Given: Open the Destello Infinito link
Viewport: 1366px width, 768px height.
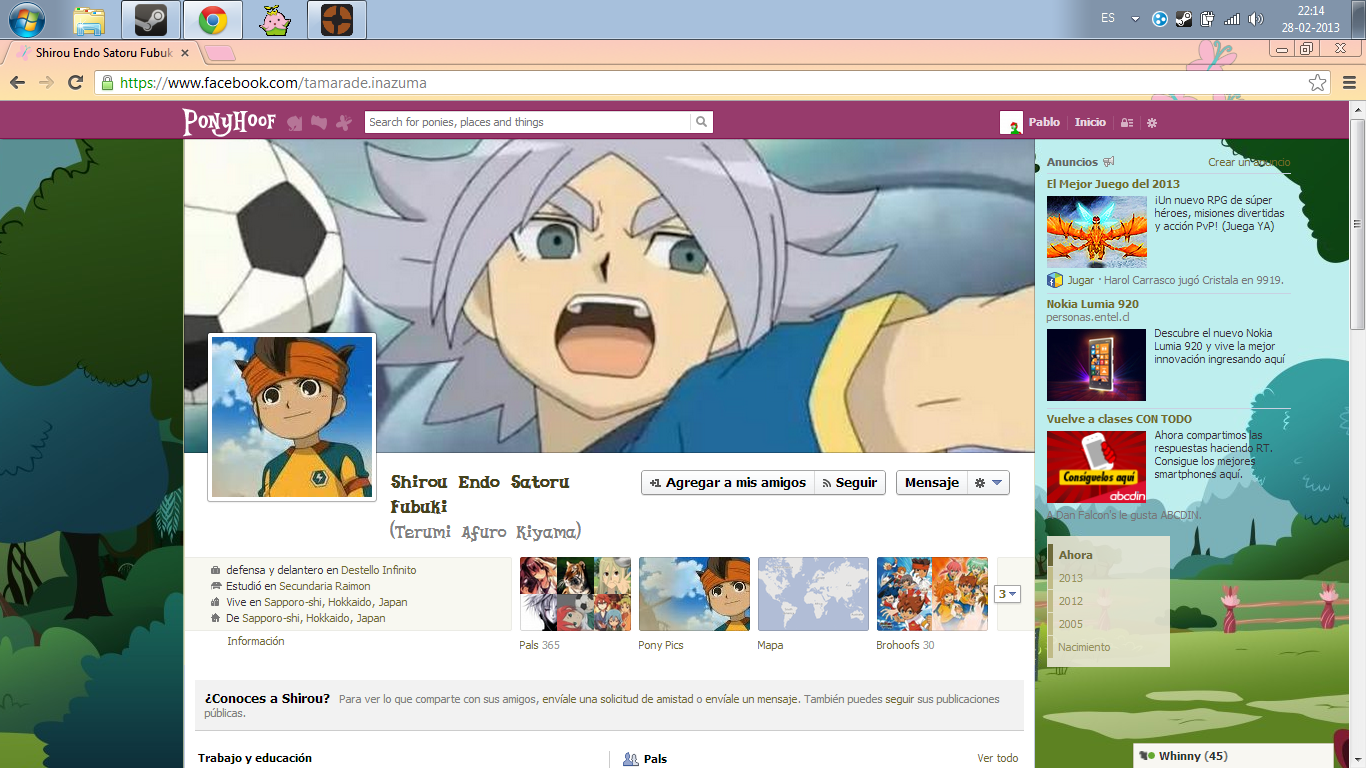Looking at the screenshot, I should pyautogui.click(x=379, y=570).
